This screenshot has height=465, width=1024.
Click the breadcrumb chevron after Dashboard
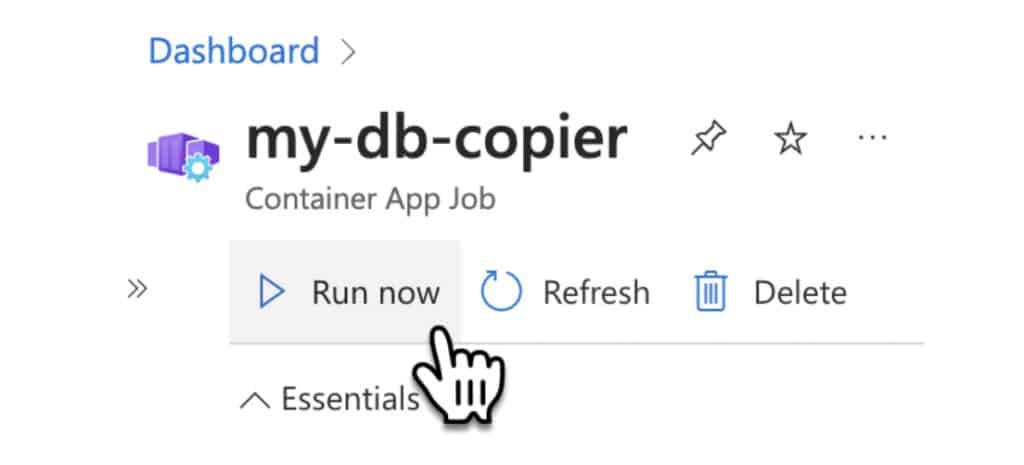pos(348,53)
